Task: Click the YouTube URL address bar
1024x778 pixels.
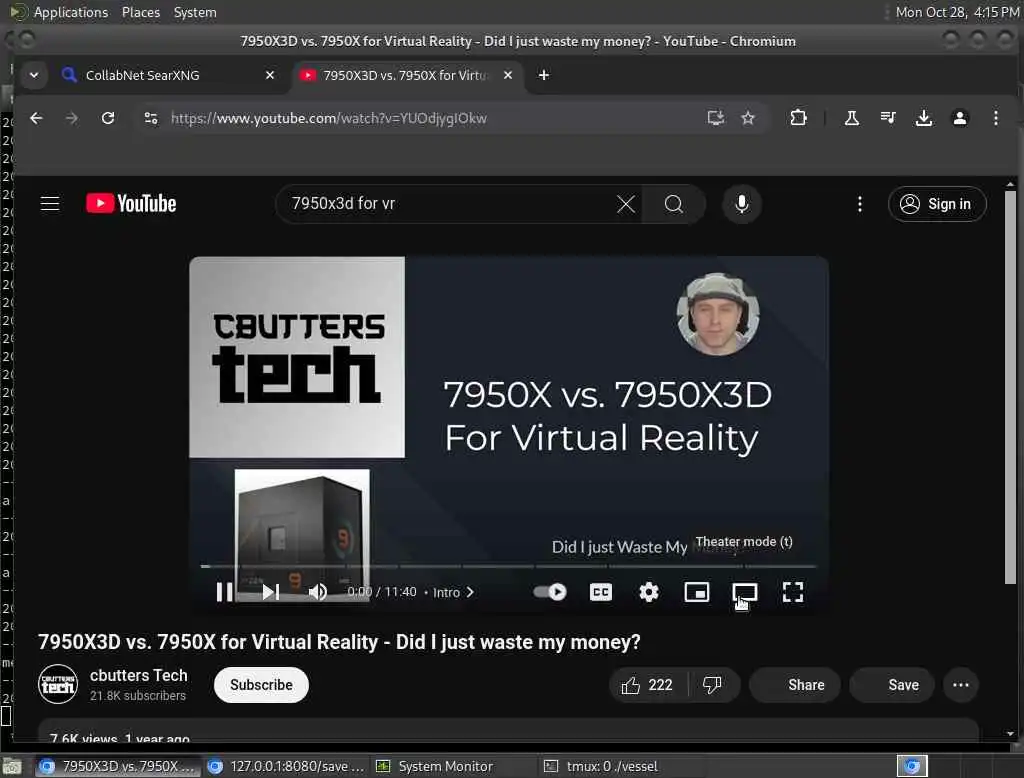Action: click(x=328, y=118)
